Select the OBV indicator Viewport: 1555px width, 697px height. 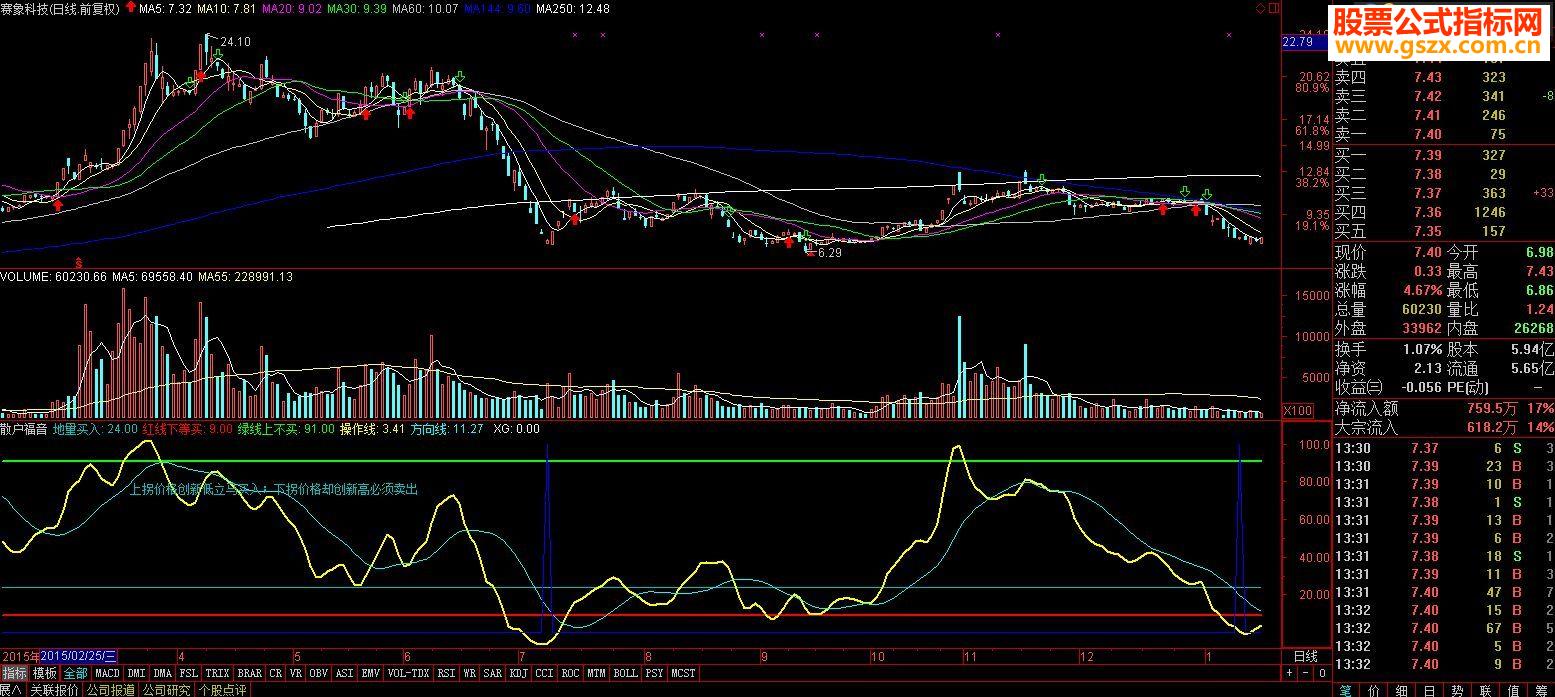pos(318,673)
